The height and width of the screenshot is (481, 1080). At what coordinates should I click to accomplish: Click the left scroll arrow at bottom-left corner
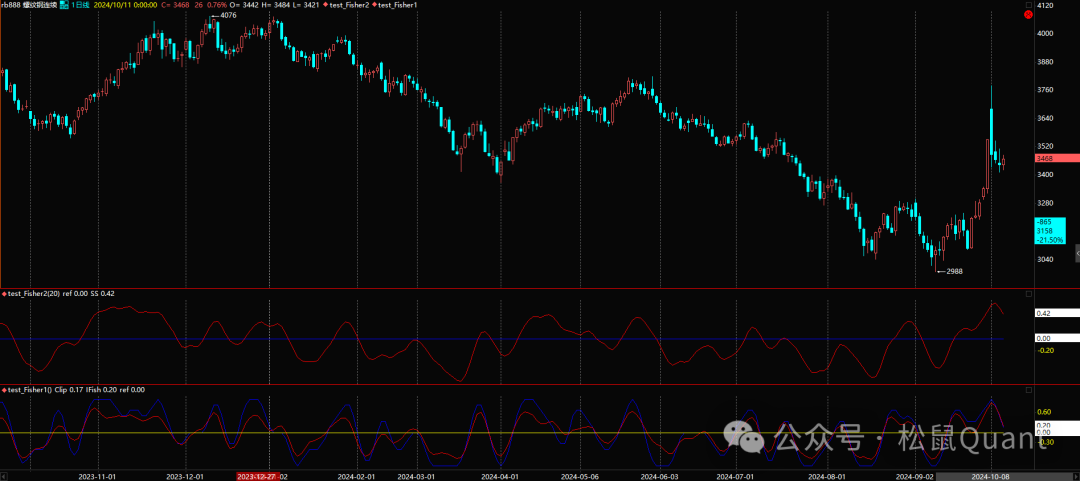click(x=4, y=477)
